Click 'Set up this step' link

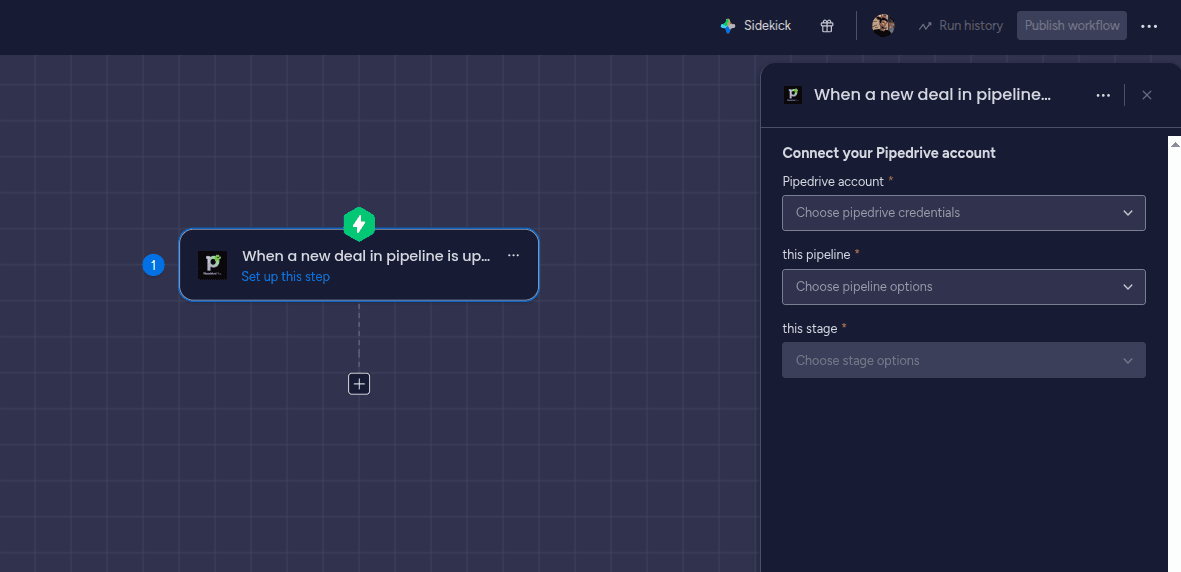point(285,277)
